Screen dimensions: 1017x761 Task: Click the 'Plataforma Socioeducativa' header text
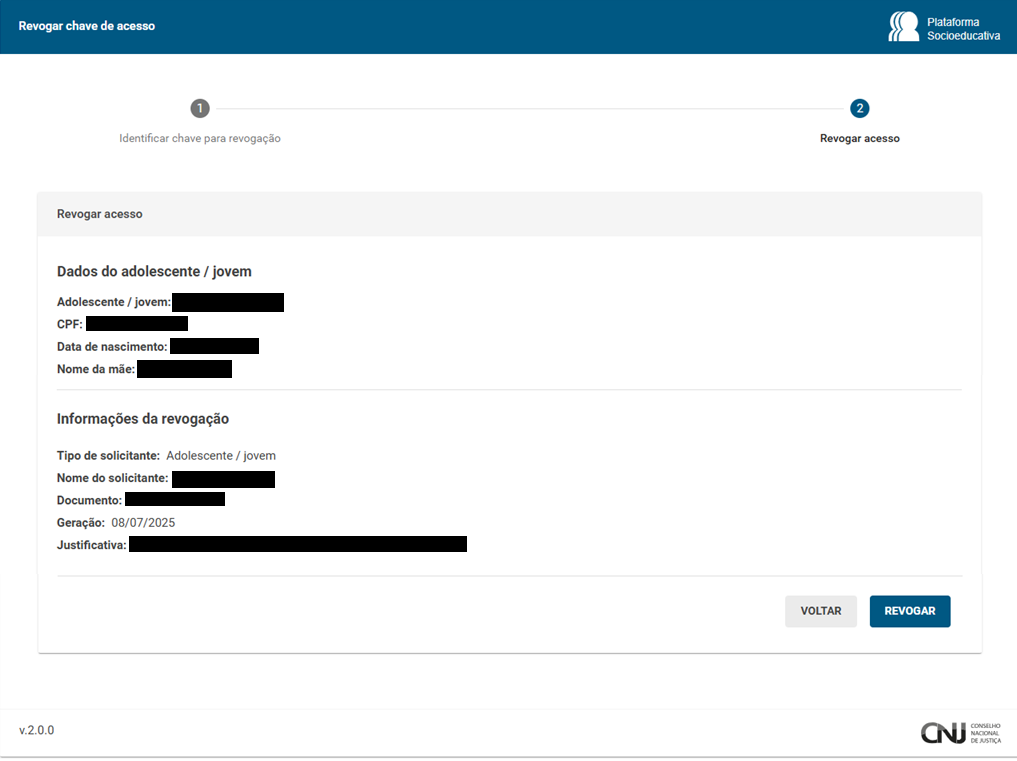[963, 28]
